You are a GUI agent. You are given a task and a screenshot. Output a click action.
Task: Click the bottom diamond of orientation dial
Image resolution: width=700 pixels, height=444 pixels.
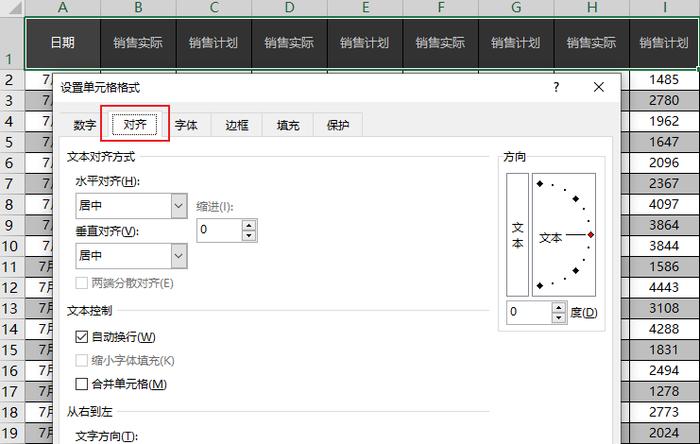[x=540, y=286]
